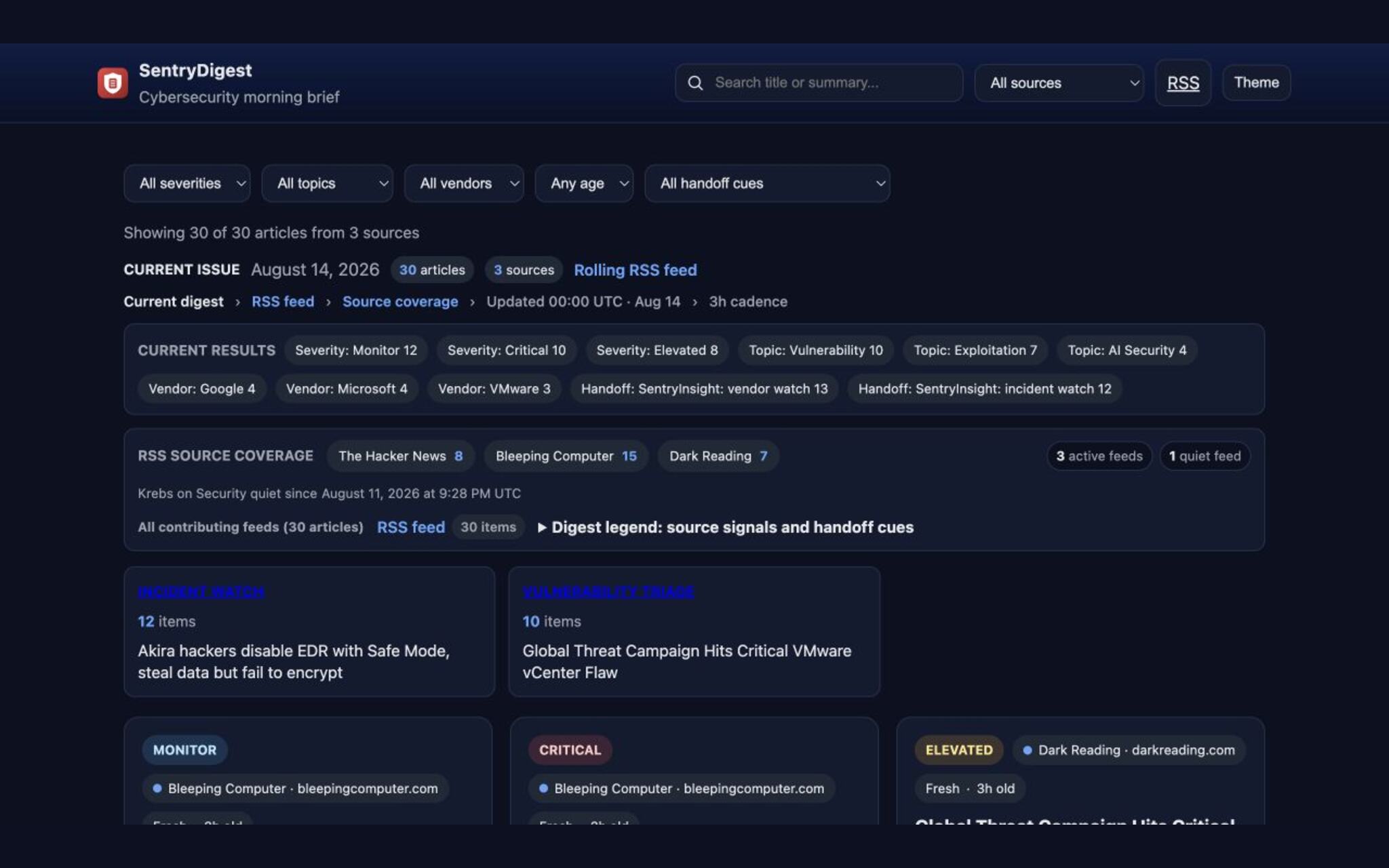Open the RSS link in header
Image resolution: width=1389 pixels, height=868 pixels.
point(1183,83)
